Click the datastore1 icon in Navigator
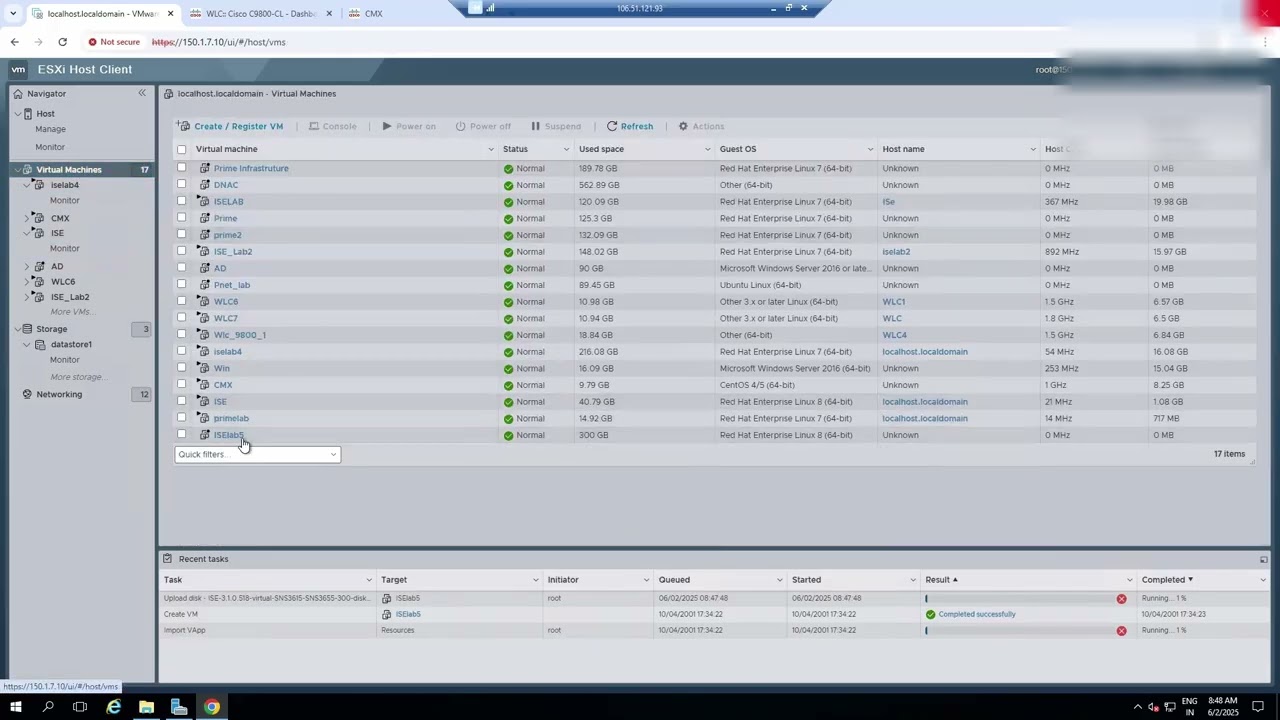 pos(40,344)
